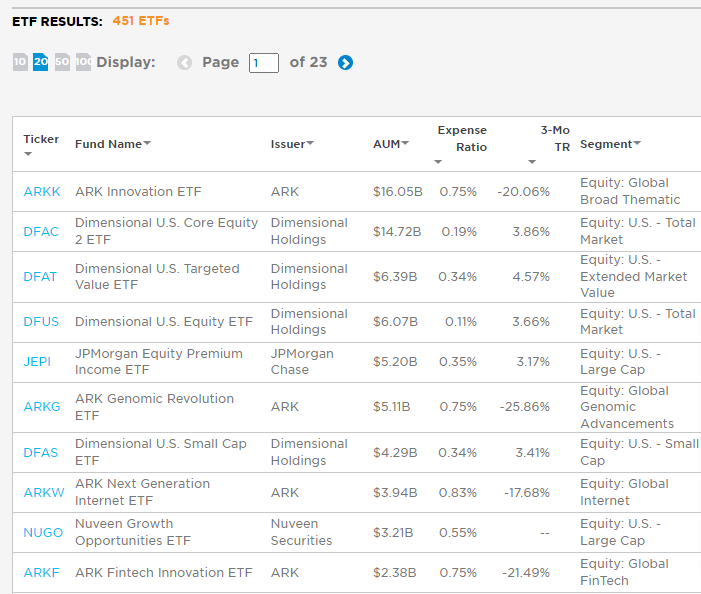Display 100 results per page

83,62
